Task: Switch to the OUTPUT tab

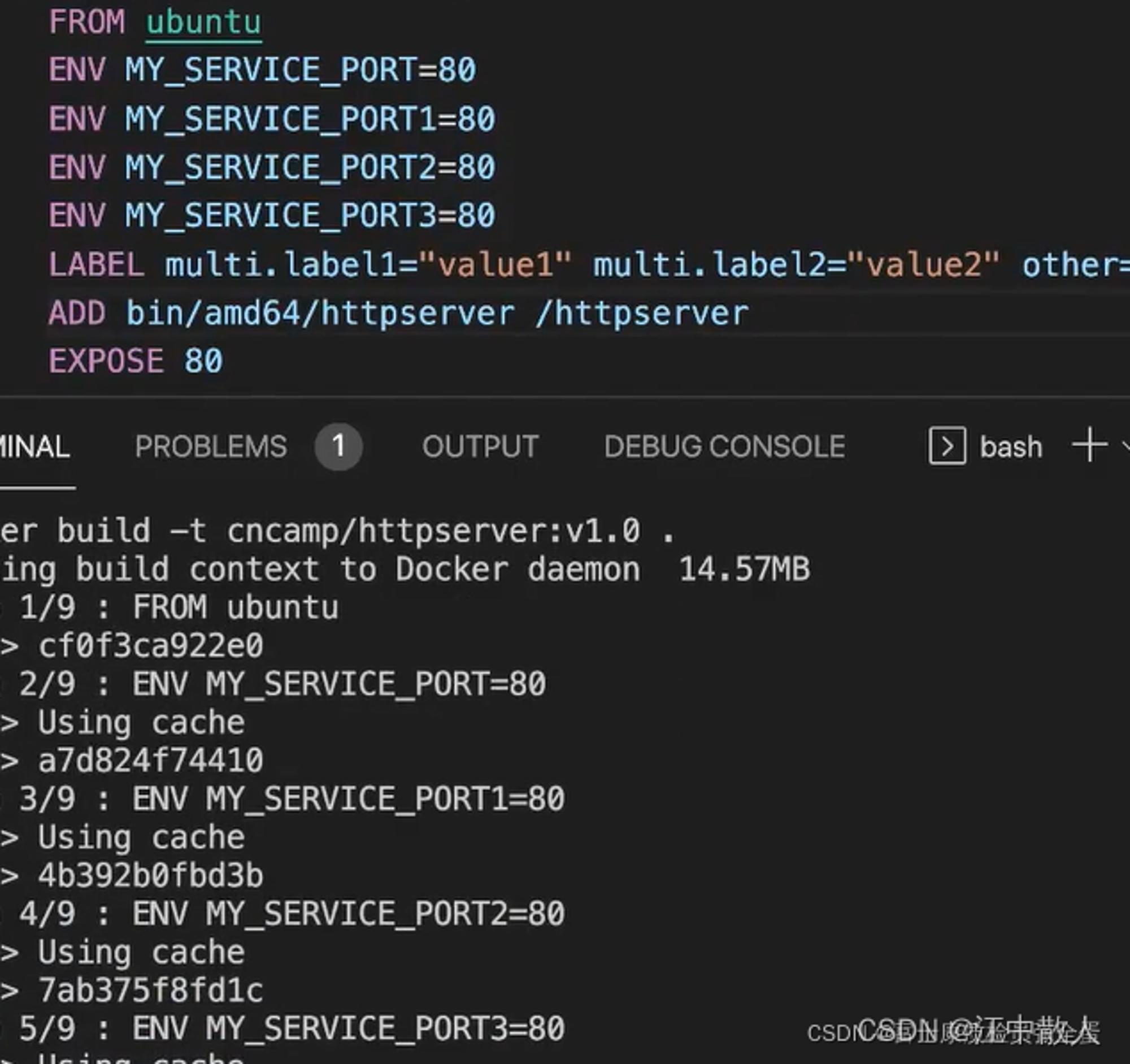Action: click(480, 447)
